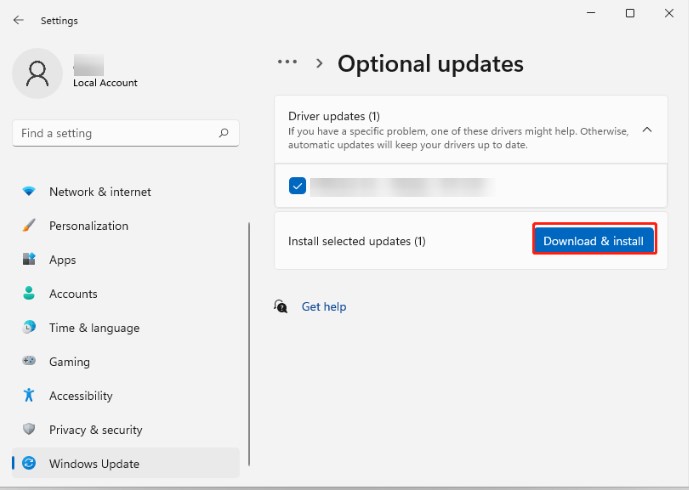Click the search magnifier in Find a setting
689x490 pixels.
(x=223, y=133)
